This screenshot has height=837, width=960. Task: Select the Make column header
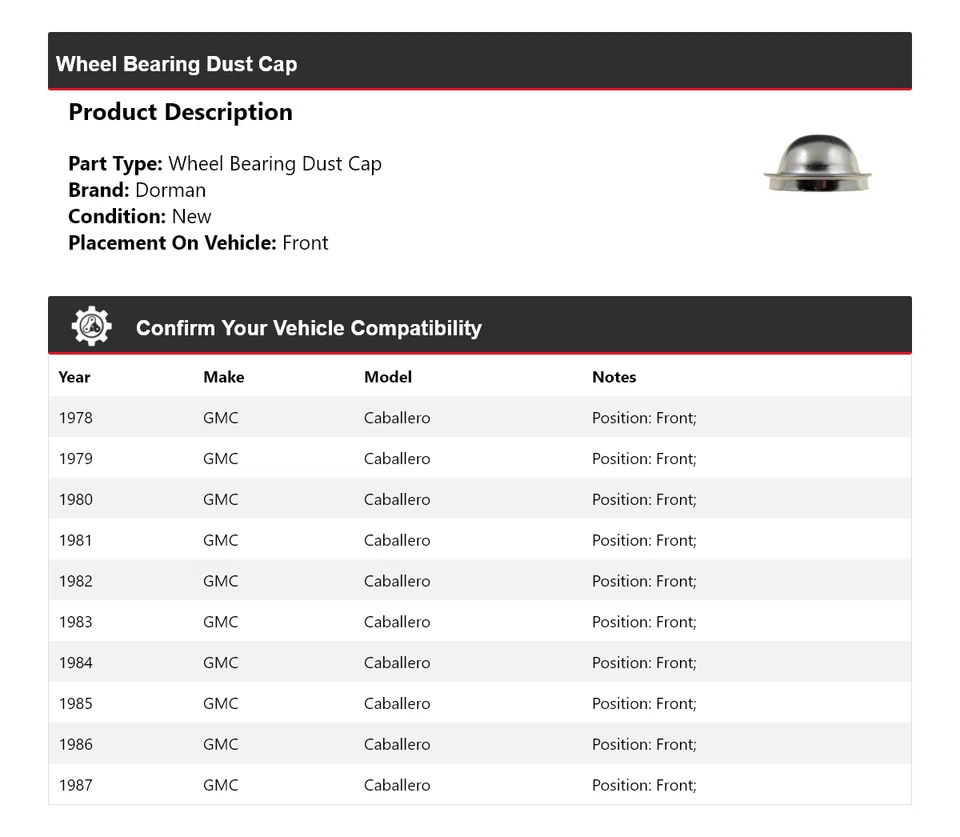[223, 377]
